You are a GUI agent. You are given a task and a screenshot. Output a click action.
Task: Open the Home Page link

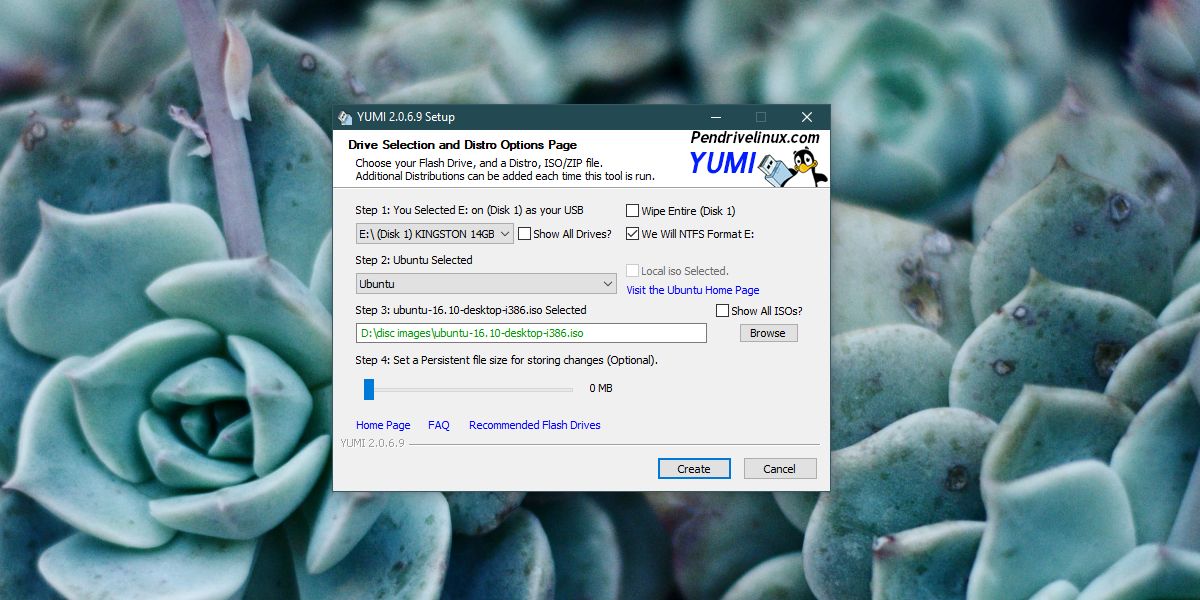tap(383, 425)
